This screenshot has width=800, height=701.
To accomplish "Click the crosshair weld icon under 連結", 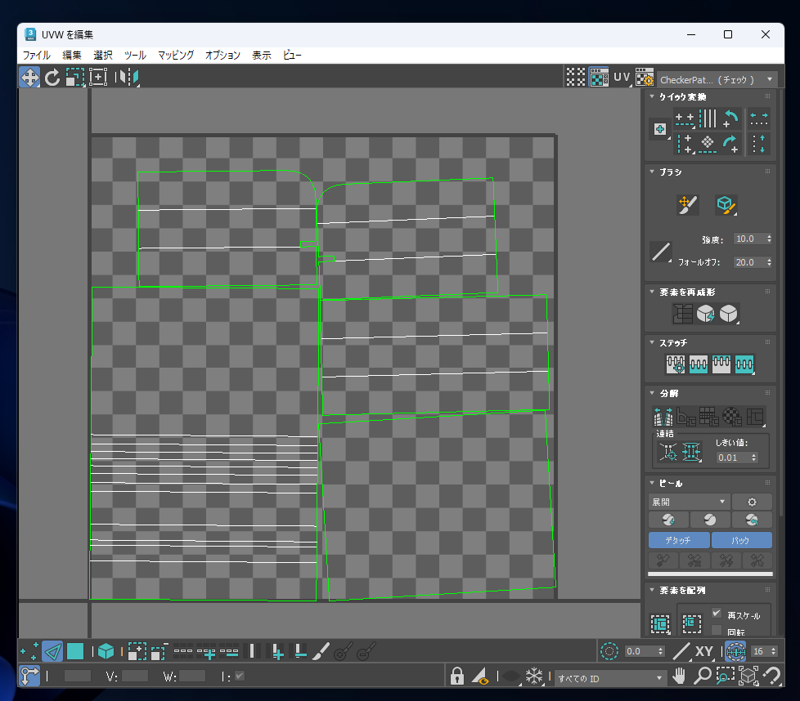I will (x=668, y=452).
